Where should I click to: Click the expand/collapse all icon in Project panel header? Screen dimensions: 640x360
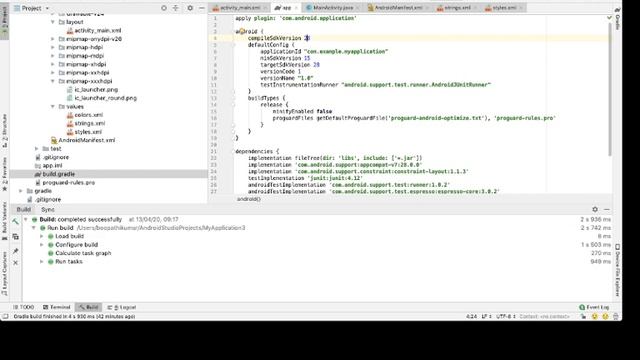click(176, 8)
